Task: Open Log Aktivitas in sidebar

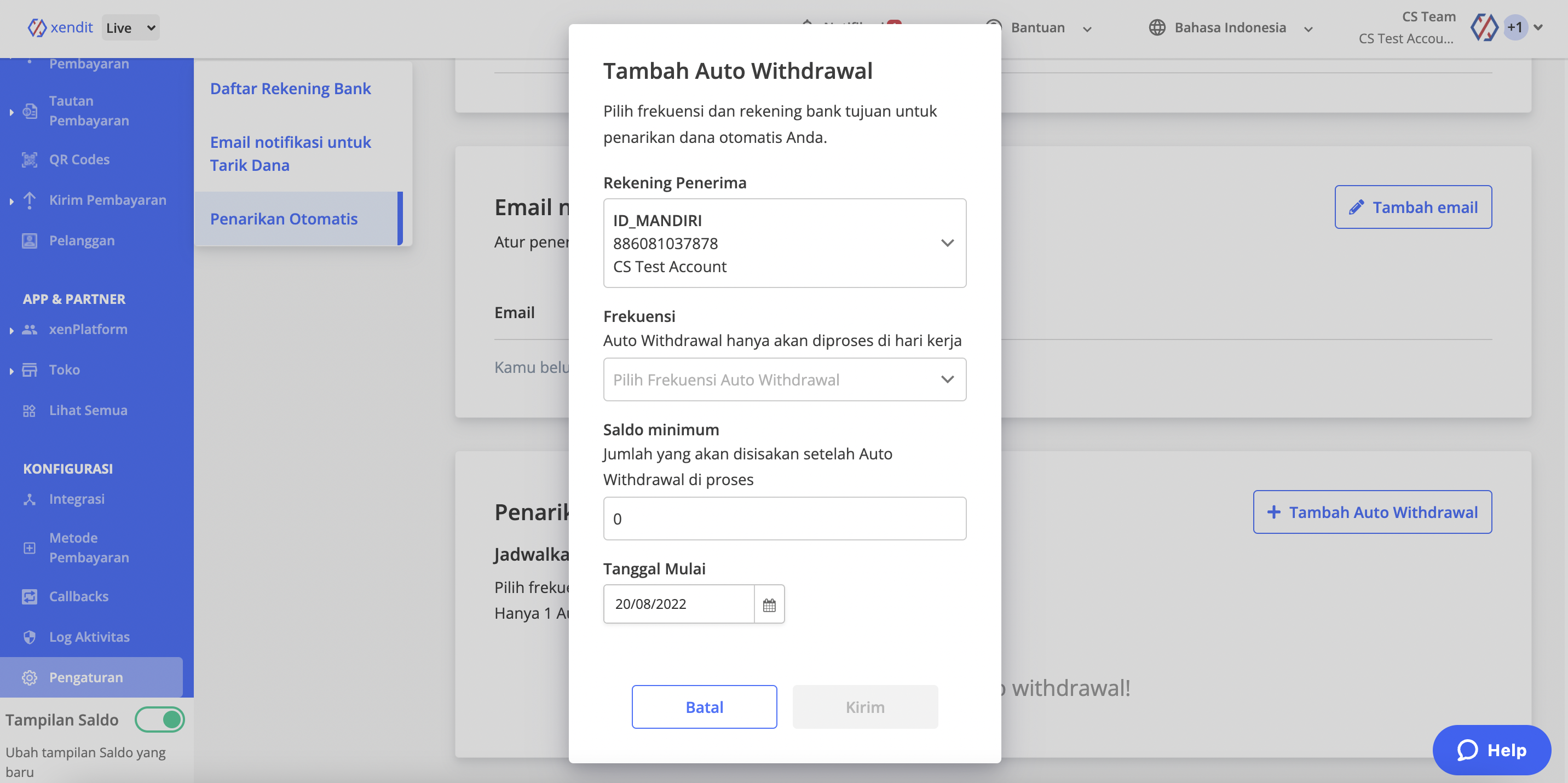Action: click(x=89, y=637)
